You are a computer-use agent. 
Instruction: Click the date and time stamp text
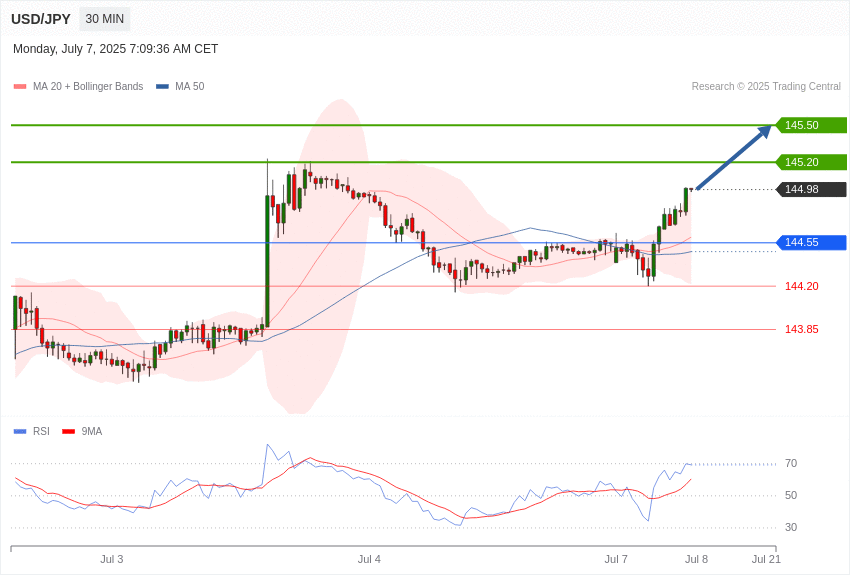[115, 49]
